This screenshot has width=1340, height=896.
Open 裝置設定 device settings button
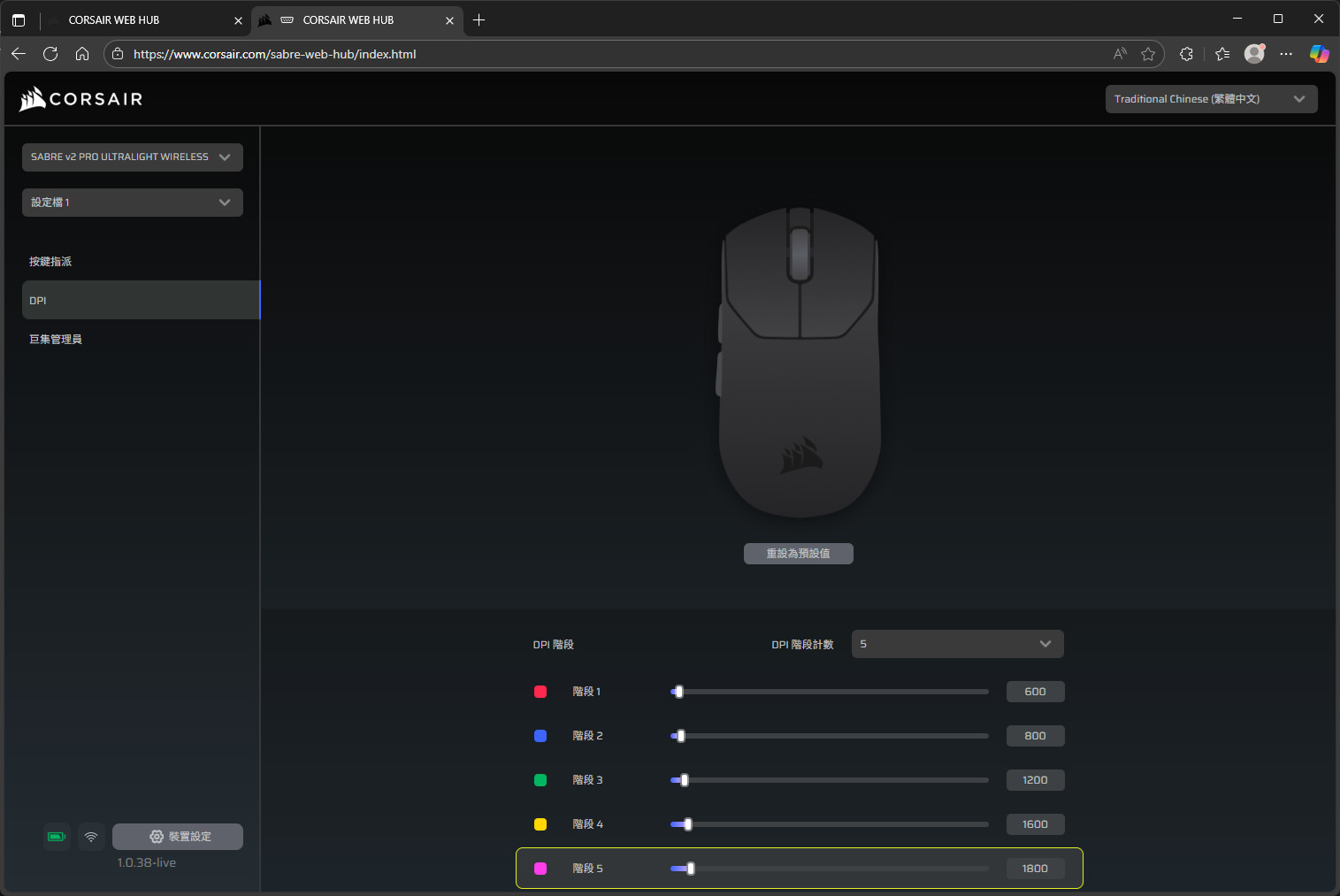[x=178, y=837]
